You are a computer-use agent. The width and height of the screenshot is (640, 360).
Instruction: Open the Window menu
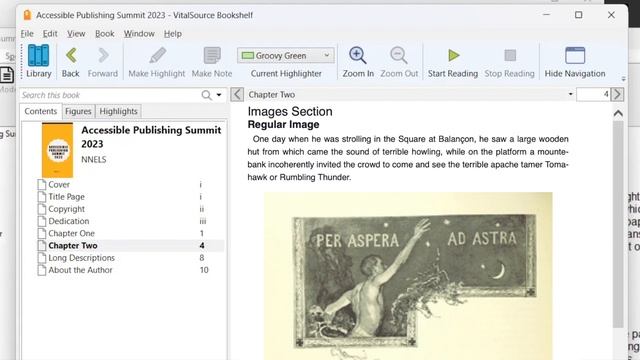pos(139,34)
